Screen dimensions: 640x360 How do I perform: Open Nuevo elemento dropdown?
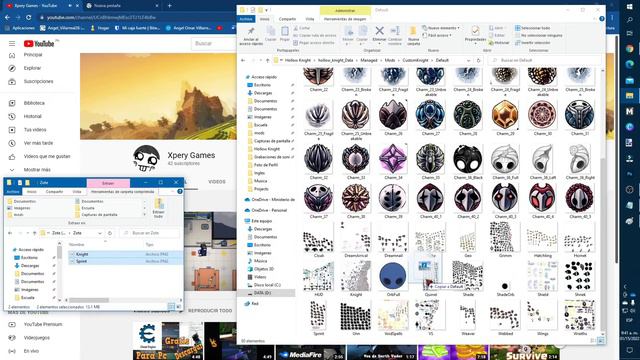coord(441,28)
